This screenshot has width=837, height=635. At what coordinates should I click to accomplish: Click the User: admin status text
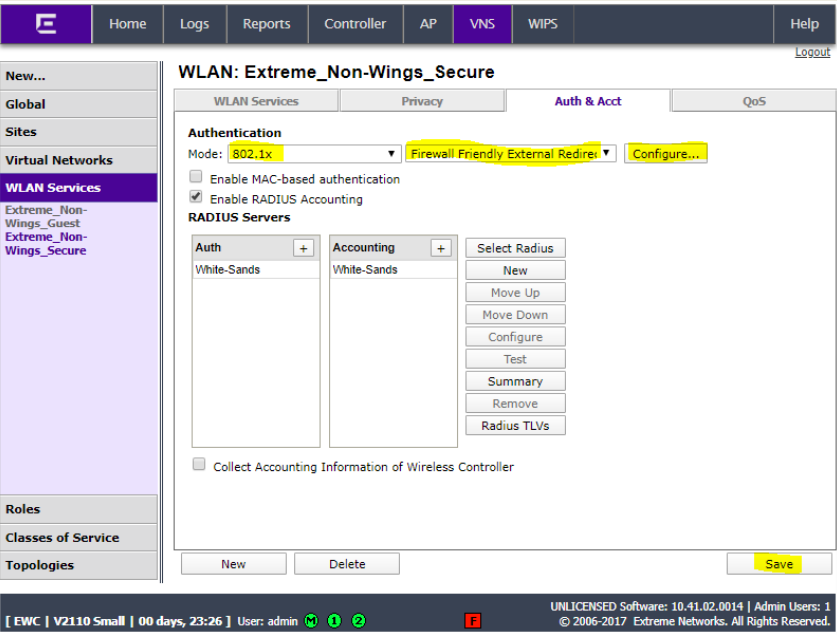267,621
